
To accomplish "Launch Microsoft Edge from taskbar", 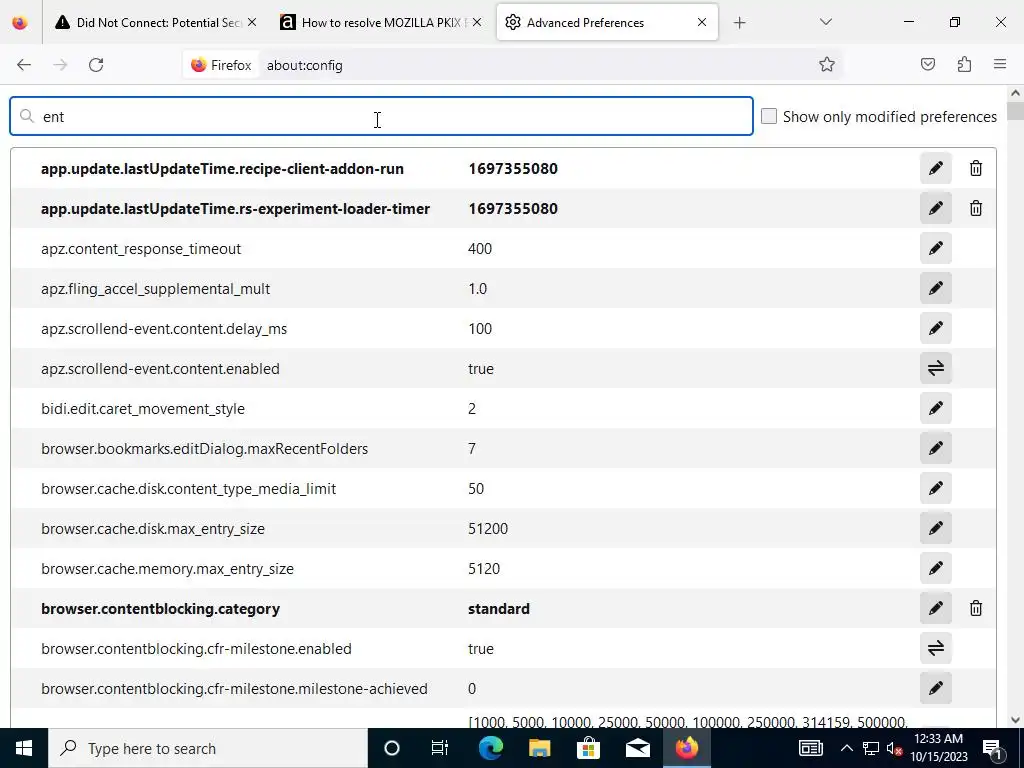I will point(490,748).
